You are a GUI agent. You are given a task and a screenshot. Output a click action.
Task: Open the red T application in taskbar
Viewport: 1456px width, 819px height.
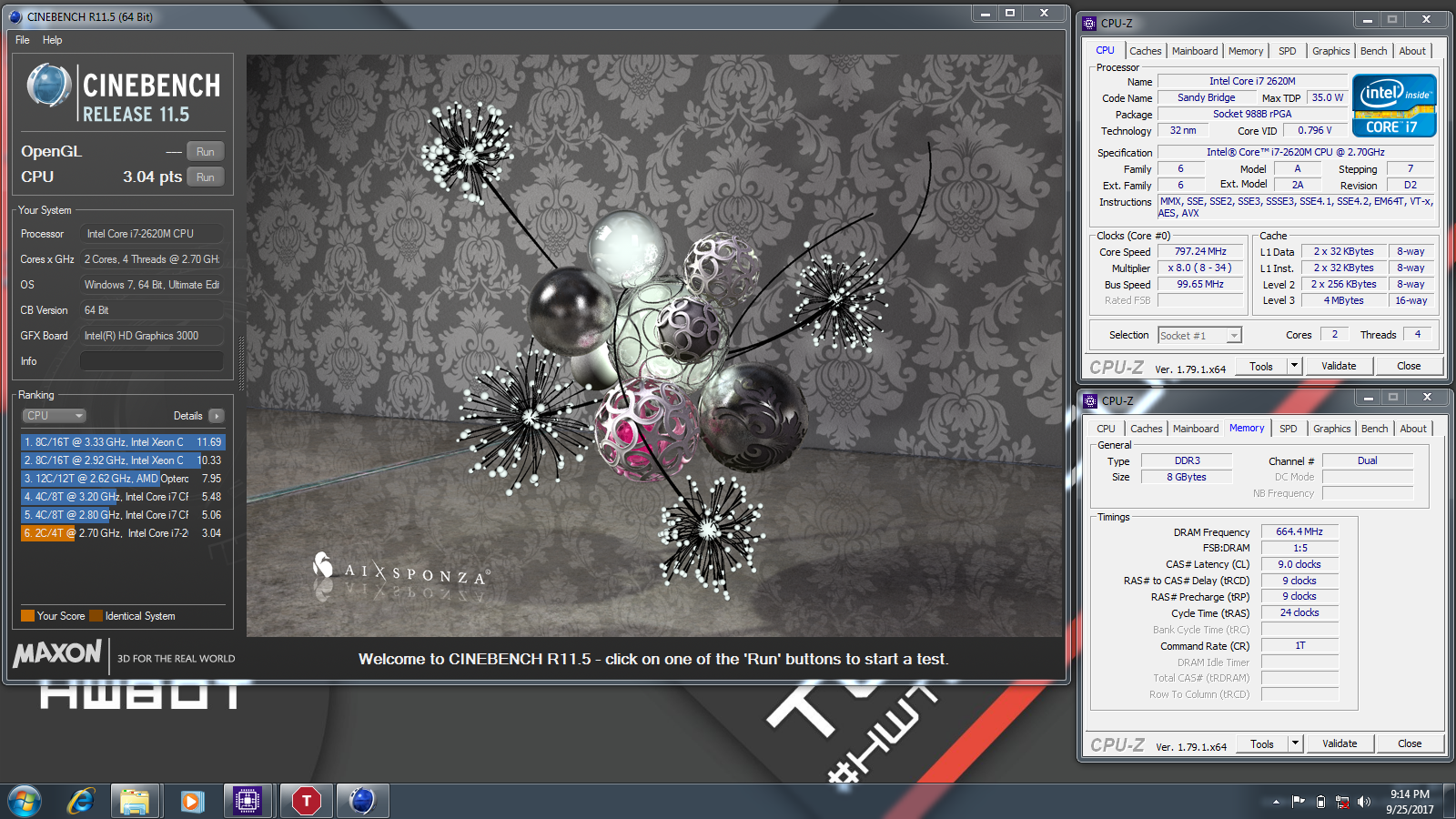[307, 801]
